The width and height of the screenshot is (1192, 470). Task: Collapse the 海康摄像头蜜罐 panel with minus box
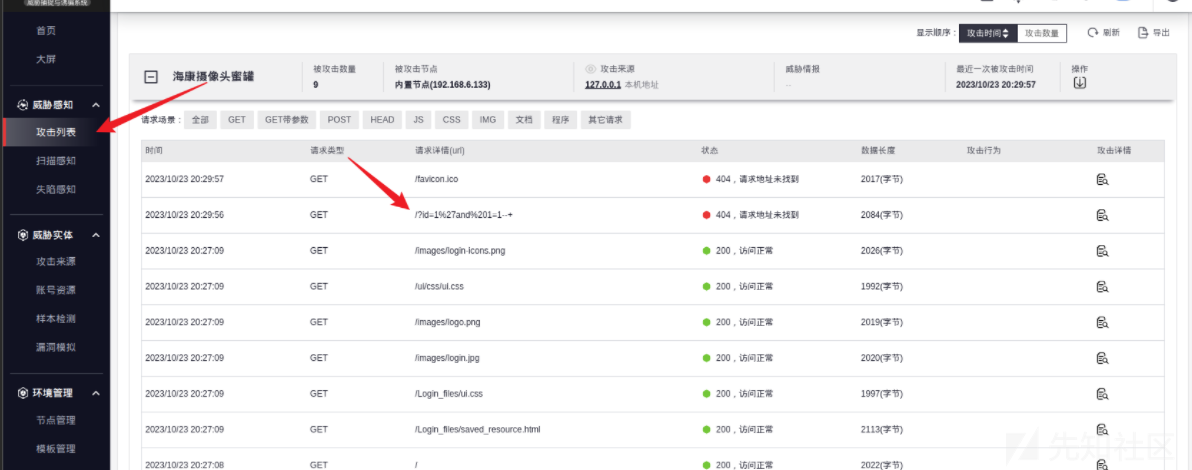click(151, 77)
